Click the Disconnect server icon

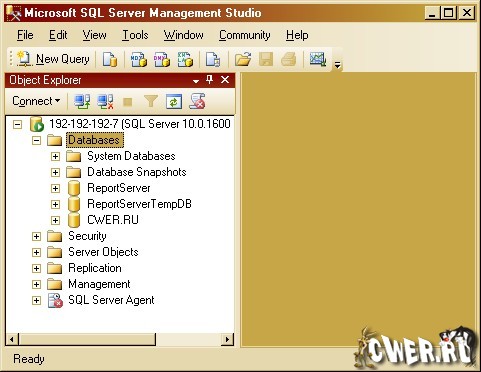105,101
